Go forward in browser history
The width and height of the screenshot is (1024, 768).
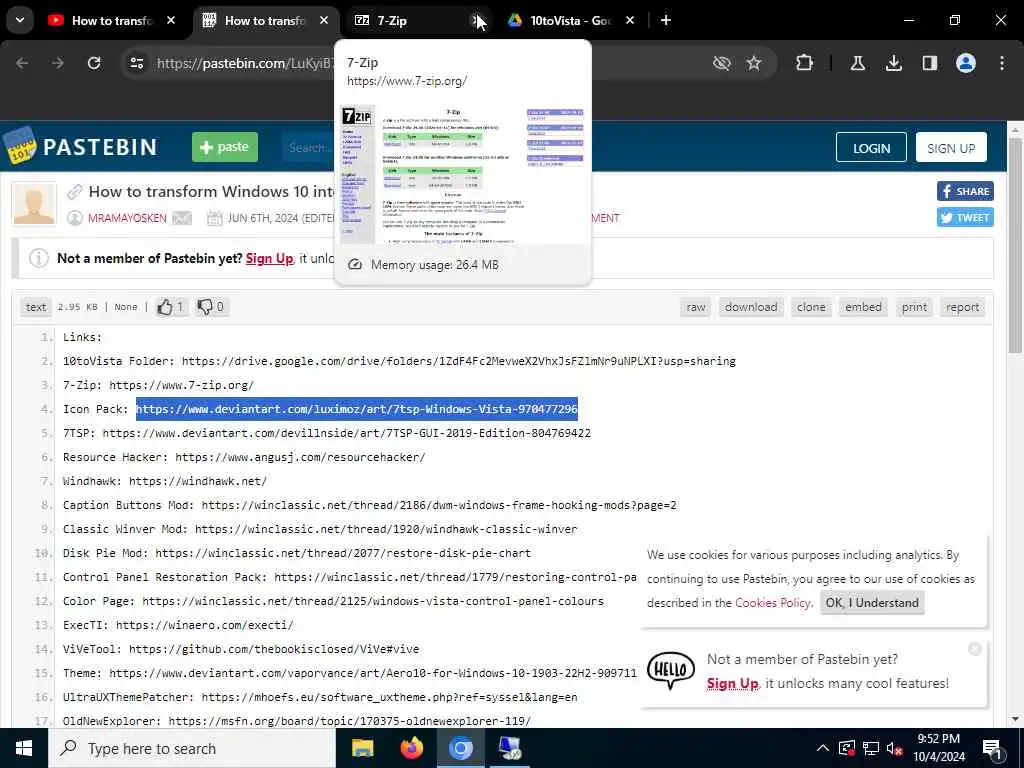57,63
